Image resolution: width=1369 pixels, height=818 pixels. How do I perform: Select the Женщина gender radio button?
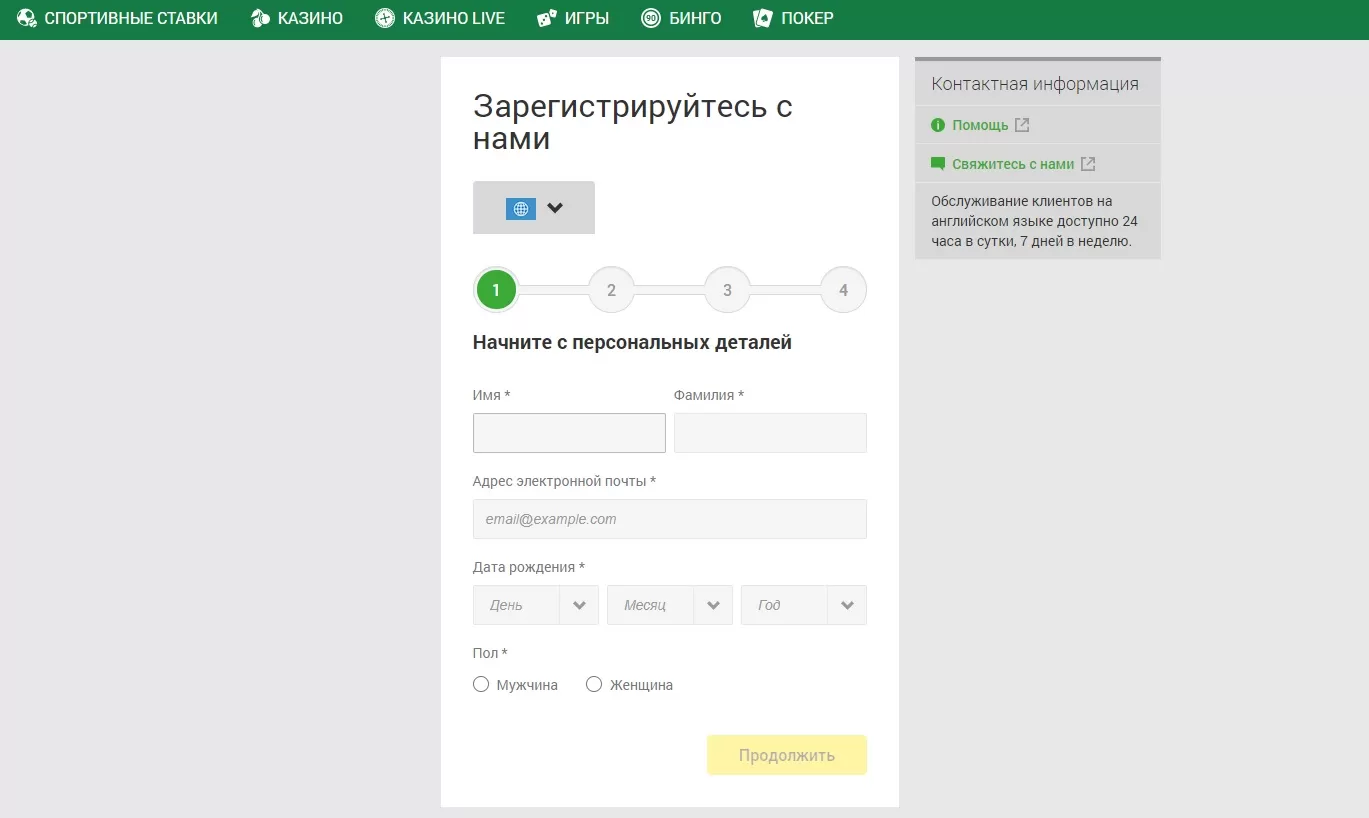[594, 683]
